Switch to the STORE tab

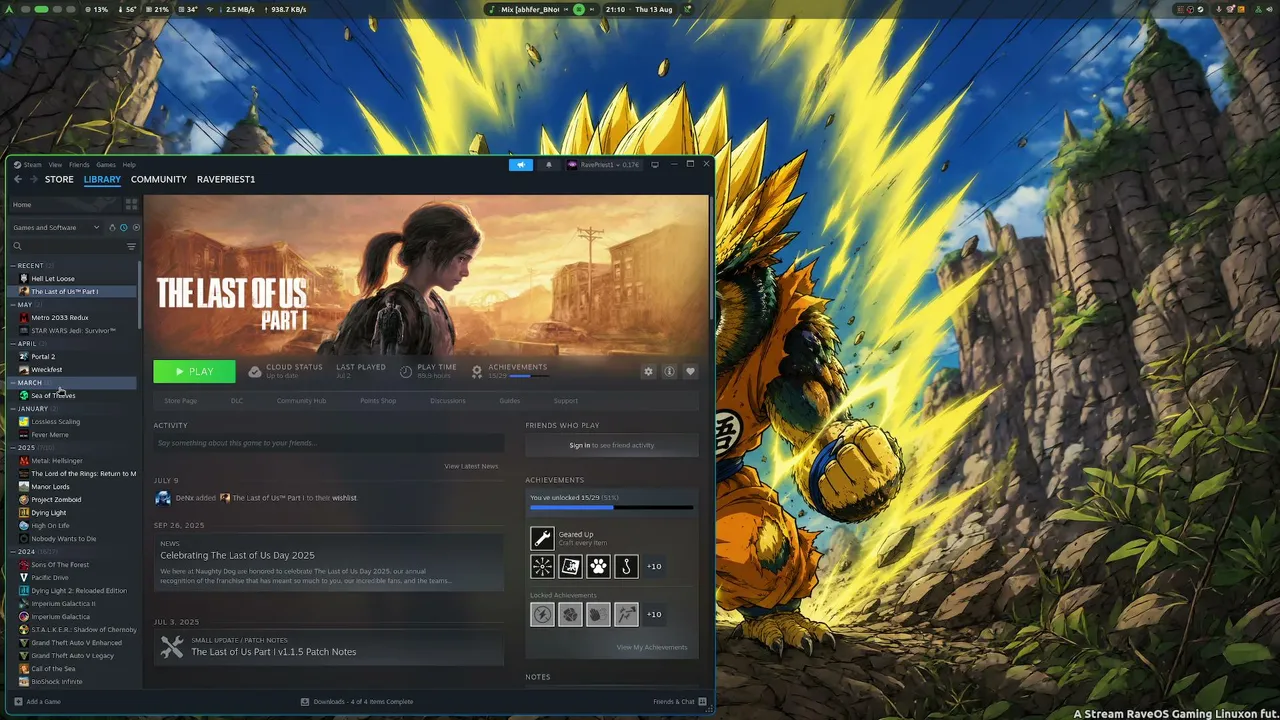59,179
